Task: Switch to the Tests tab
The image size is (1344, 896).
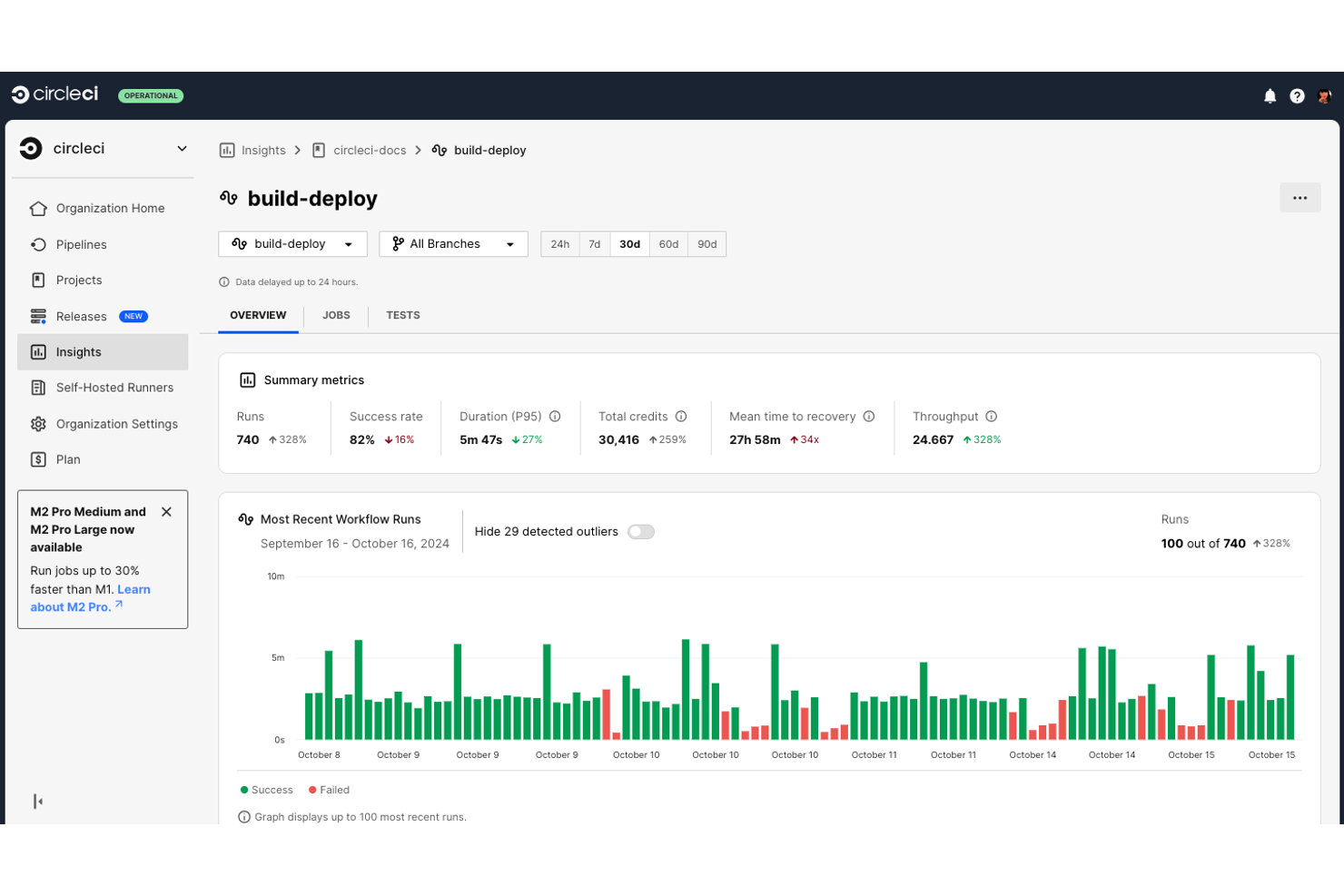Action: tap(402, 316)
